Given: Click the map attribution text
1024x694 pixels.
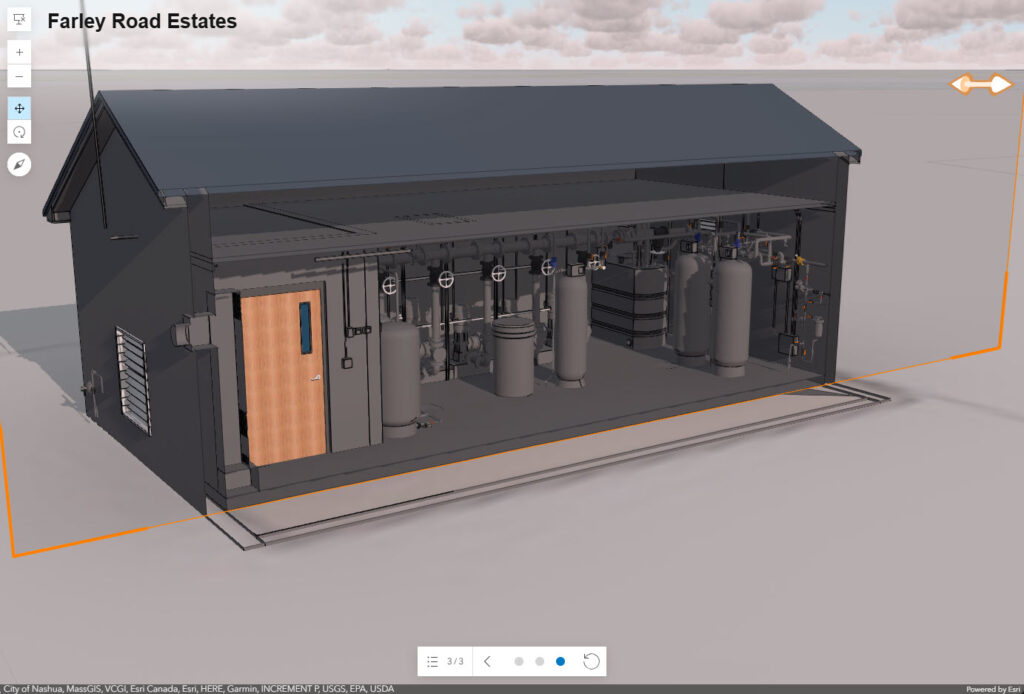Looking at the screenshot, I should (x=199, y=689).
